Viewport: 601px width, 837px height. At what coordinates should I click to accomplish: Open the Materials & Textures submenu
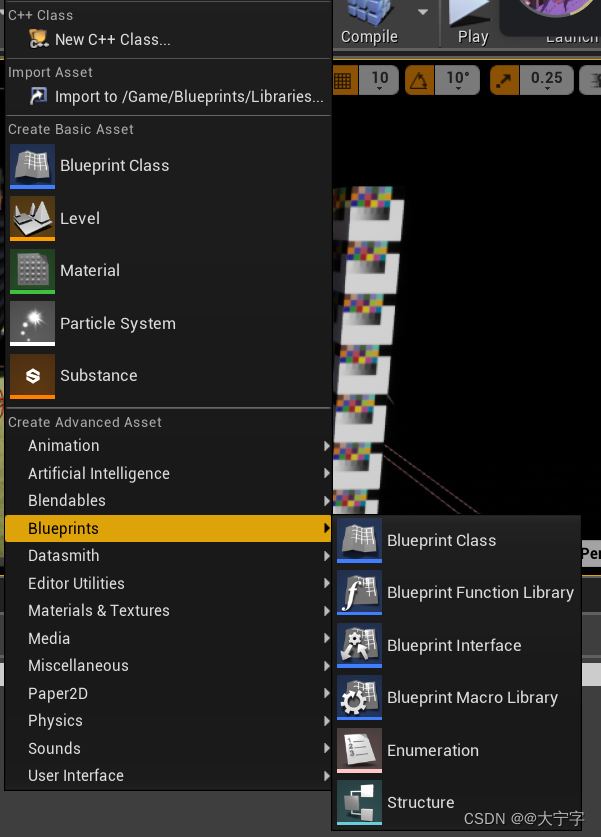pyautogui.click(x=168, y=611)
